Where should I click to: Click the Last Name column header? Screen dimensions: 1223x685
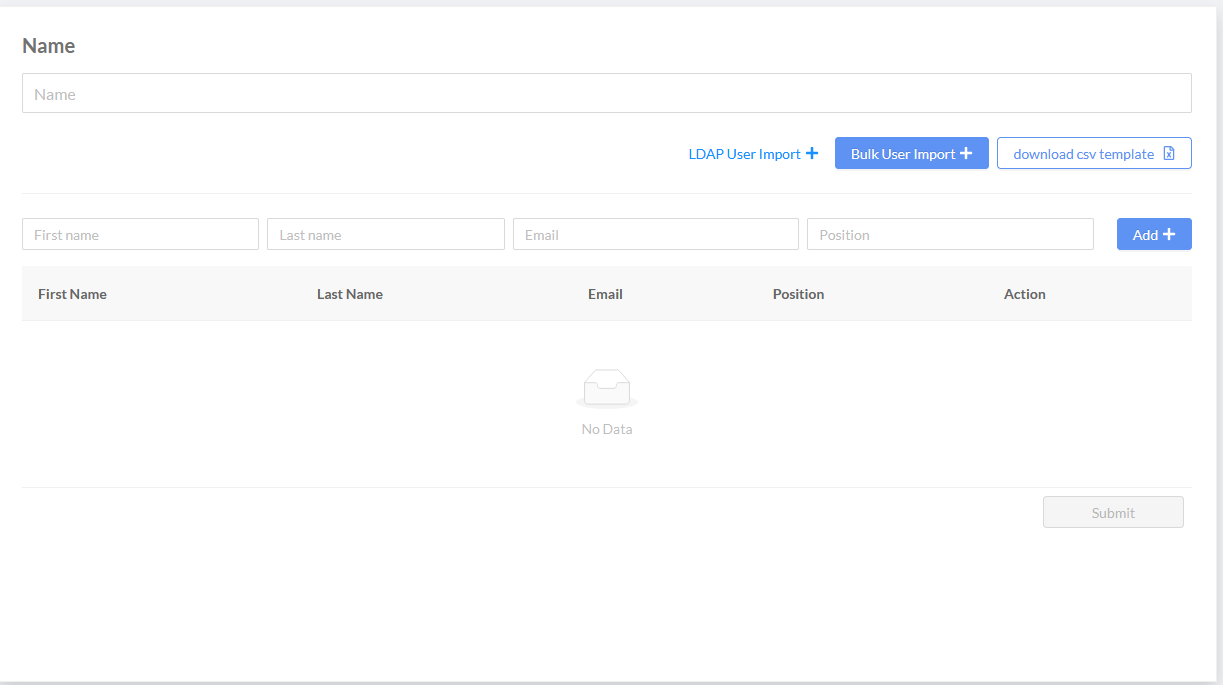click(x=350, y=294)
